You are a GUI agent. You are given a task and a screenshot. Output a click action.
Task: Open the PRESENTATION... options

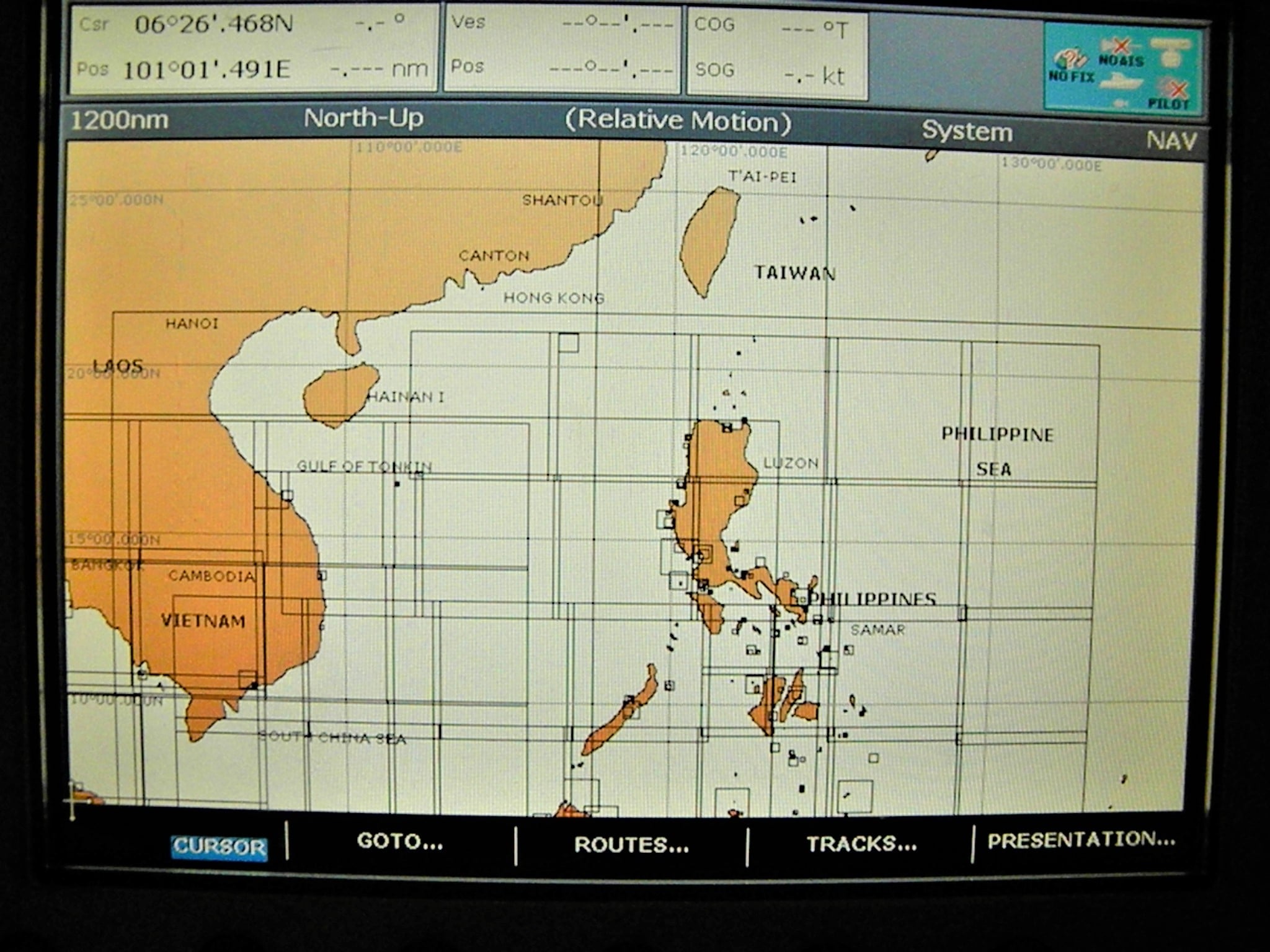pos(1081,840)
